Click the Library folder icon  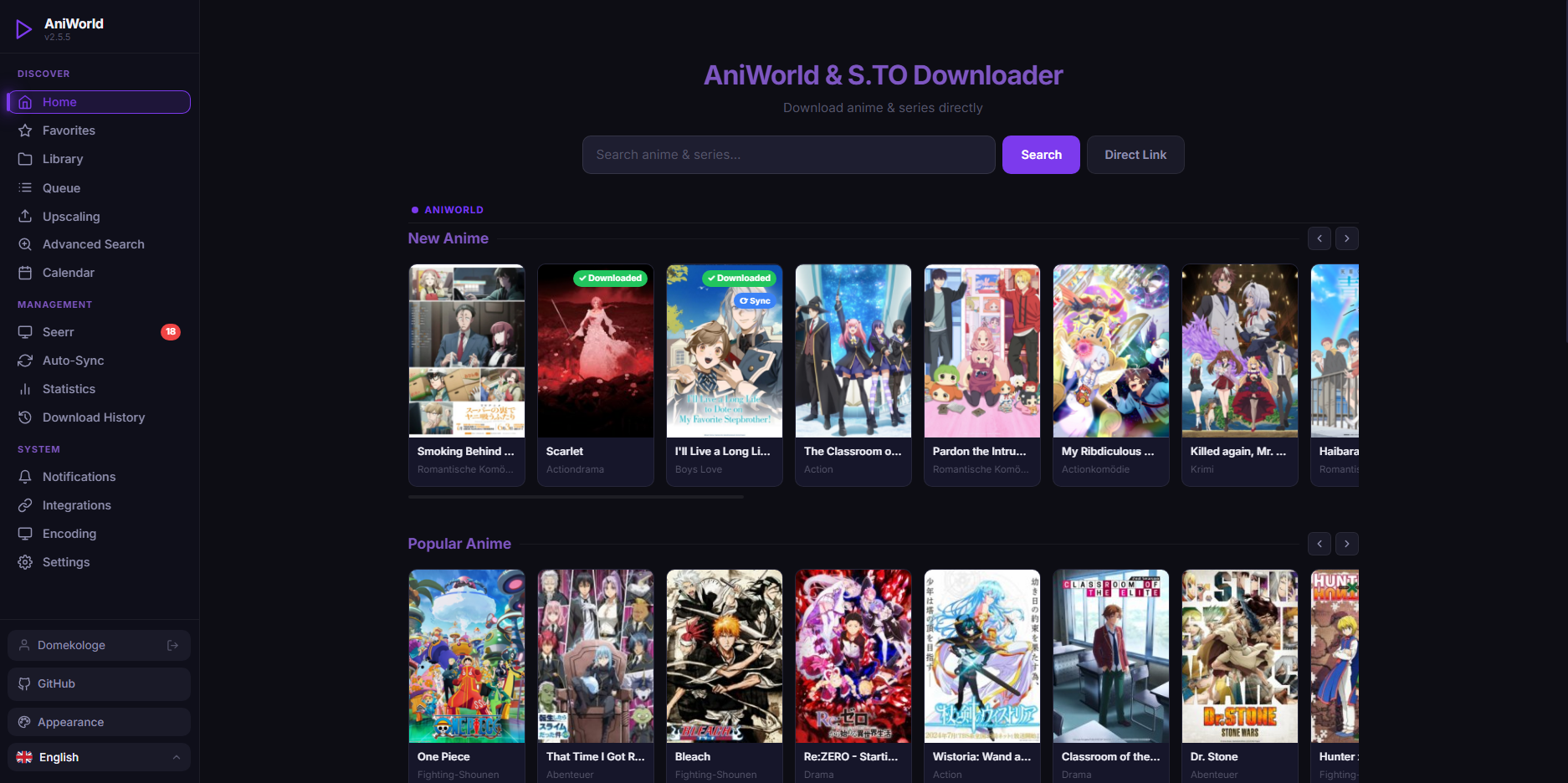coord(25,159)
